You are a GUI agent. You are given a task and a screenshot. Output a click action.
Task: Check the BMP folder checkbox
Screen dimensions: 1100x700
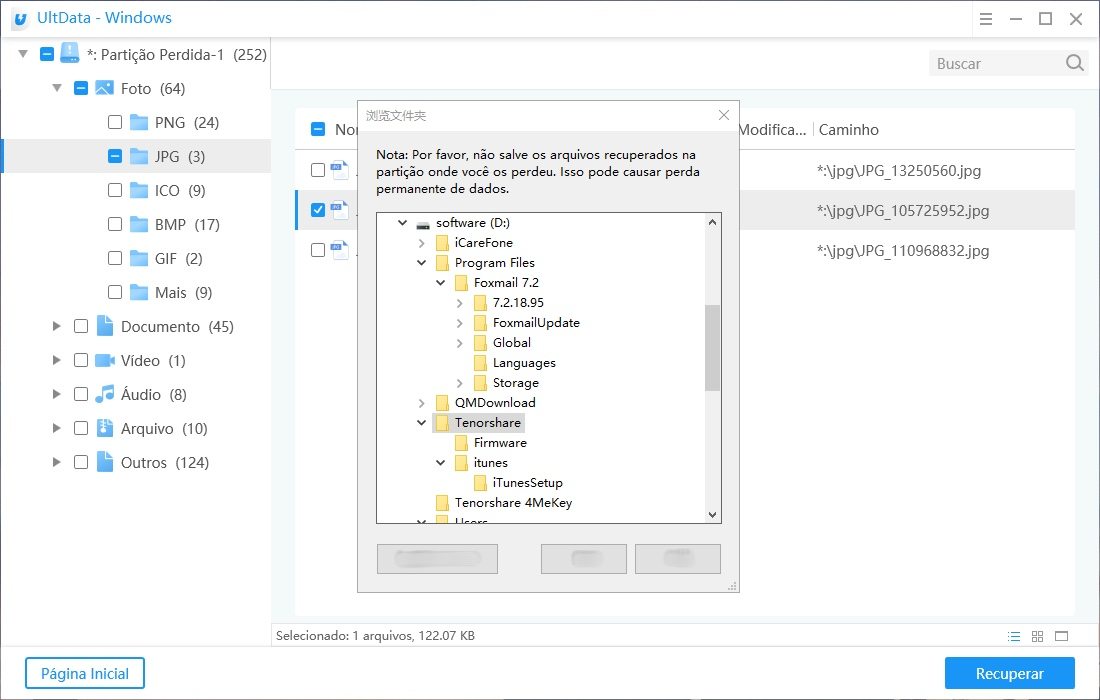[115, 224]
